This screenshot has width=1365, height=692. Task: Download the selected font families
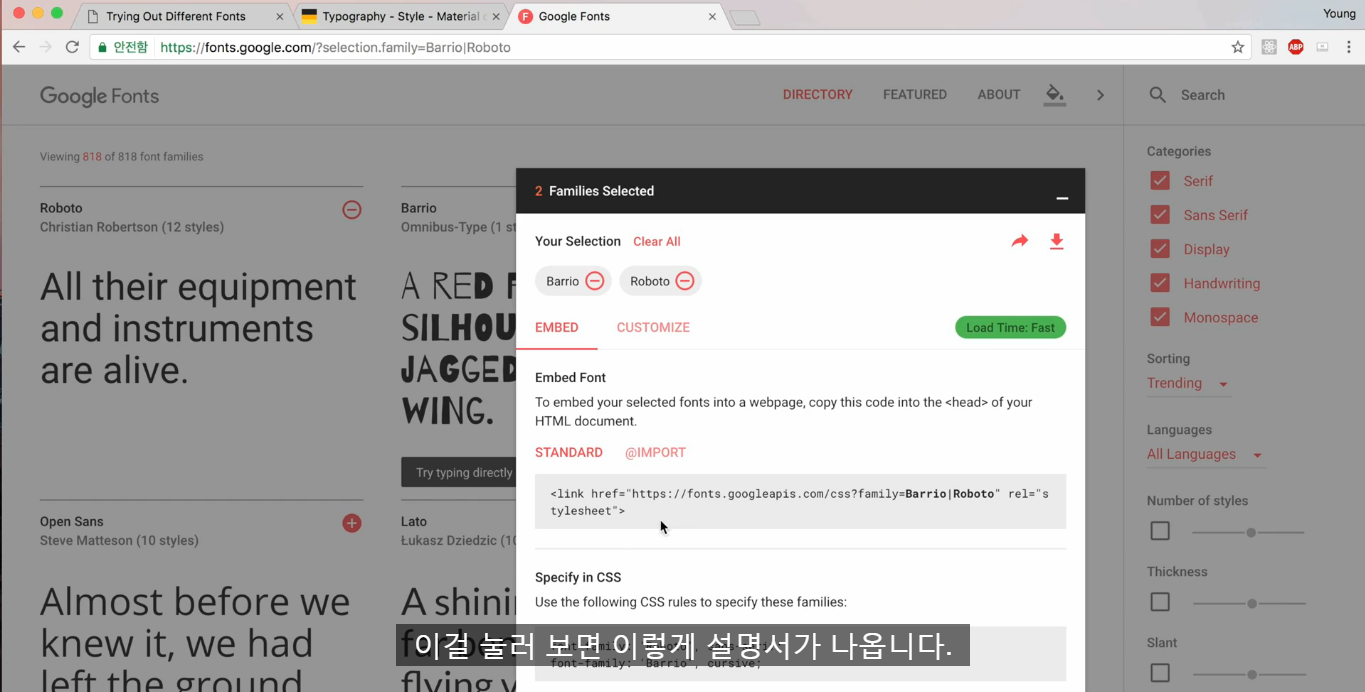[x=1056, y=241]
